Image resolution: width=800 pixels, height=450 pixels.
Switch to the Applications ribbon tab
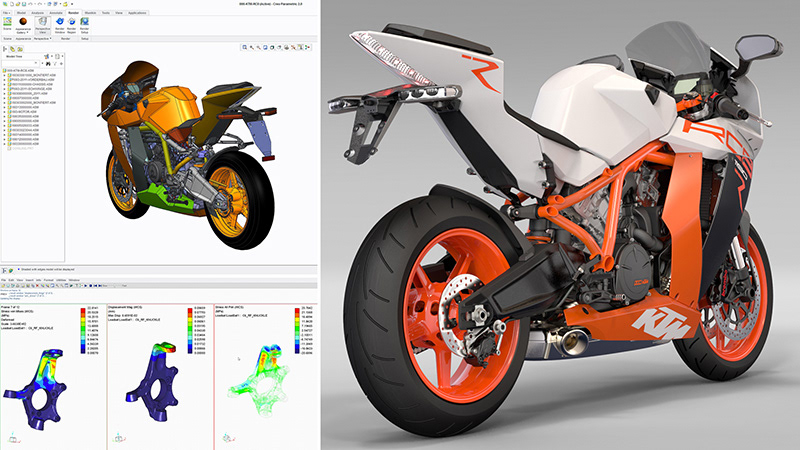(x=137, y=13)
